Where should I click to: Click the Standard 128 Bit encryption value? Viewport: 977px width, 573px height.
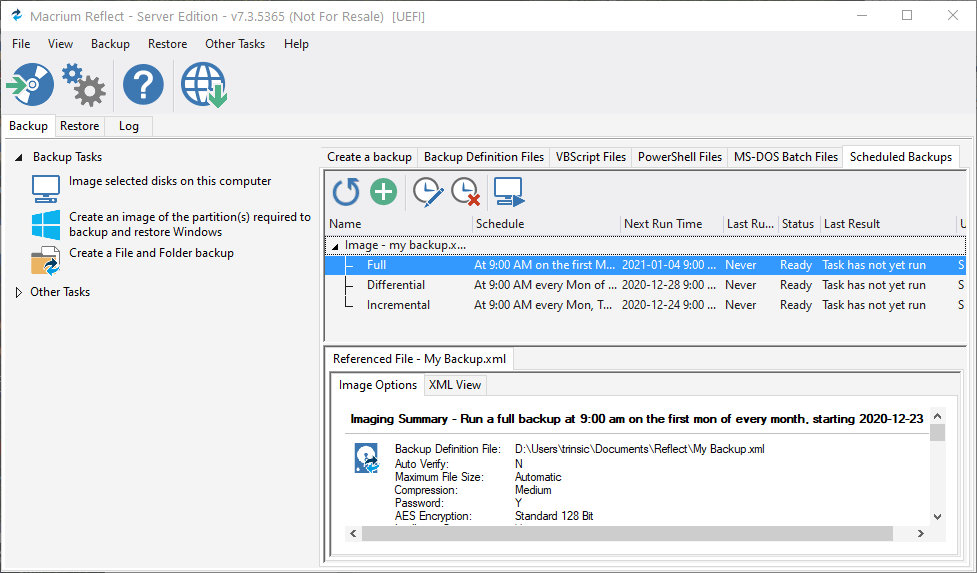tap(554, 516)
